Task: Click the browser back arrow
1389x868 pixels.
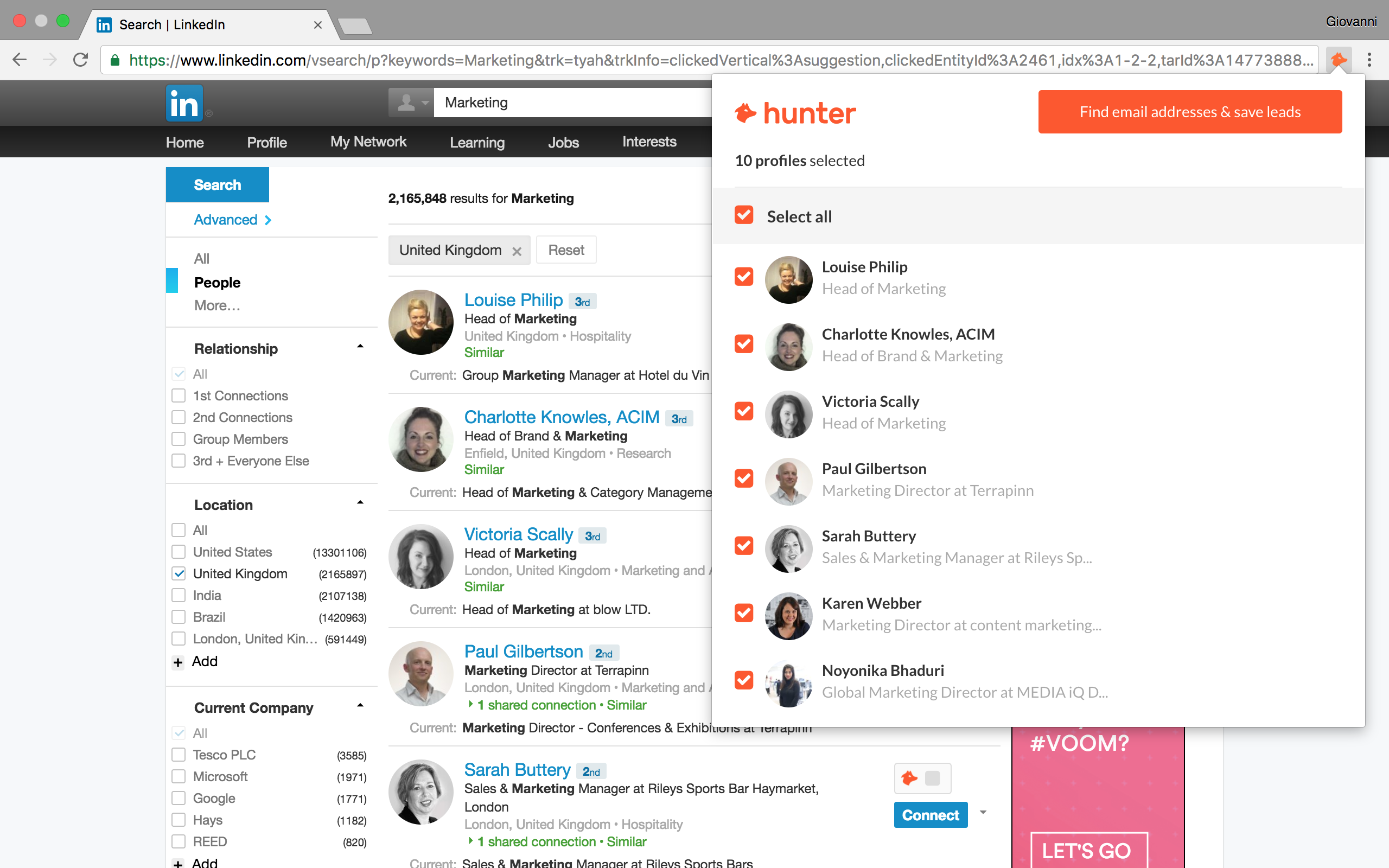Action: pyautogui.click(x=20, y=60)
